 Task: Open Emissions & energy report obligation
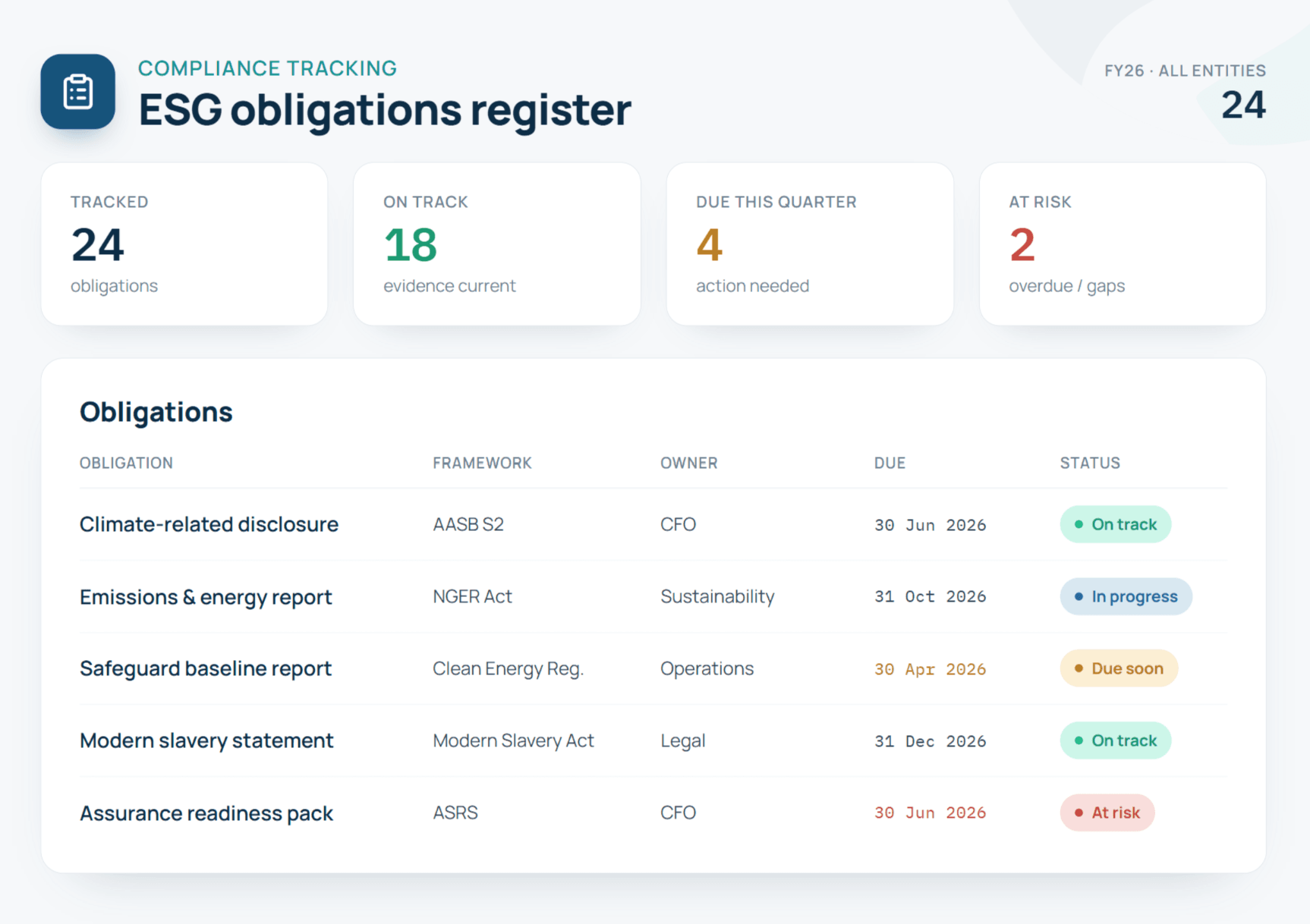(x=206, y=597)
